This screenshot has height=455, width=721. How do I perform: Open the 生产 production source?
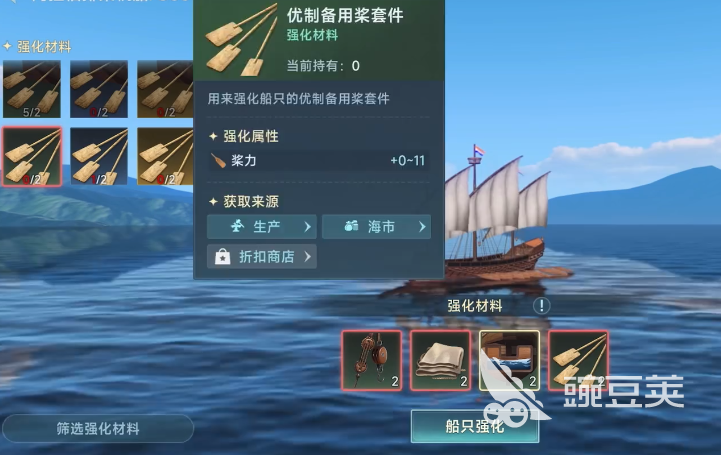click(x=262, y=227)
